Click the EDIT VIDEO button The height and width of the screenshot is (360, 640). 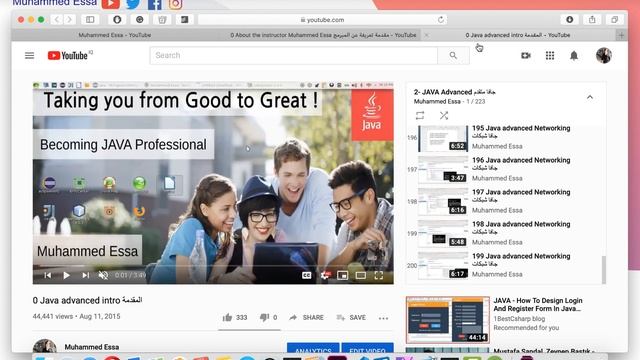(367, 347)
